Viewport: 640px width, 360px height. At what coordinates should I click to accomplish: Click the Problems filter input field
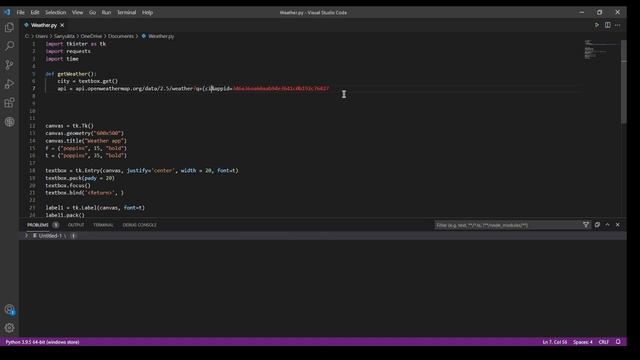(508, 225)
